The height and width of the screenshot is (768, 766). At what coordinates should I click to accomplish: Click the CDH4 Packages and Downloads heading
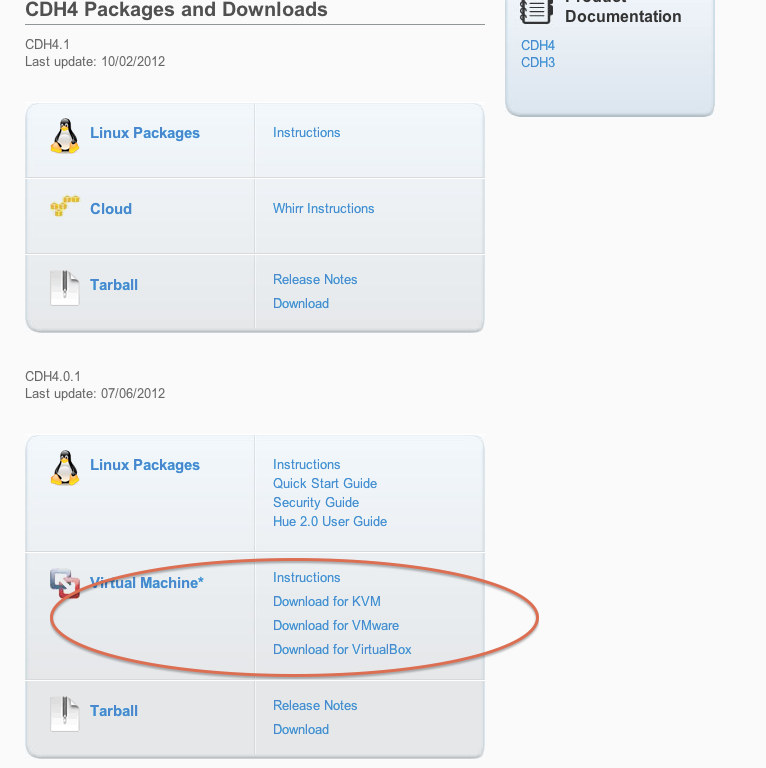[176, 10]
